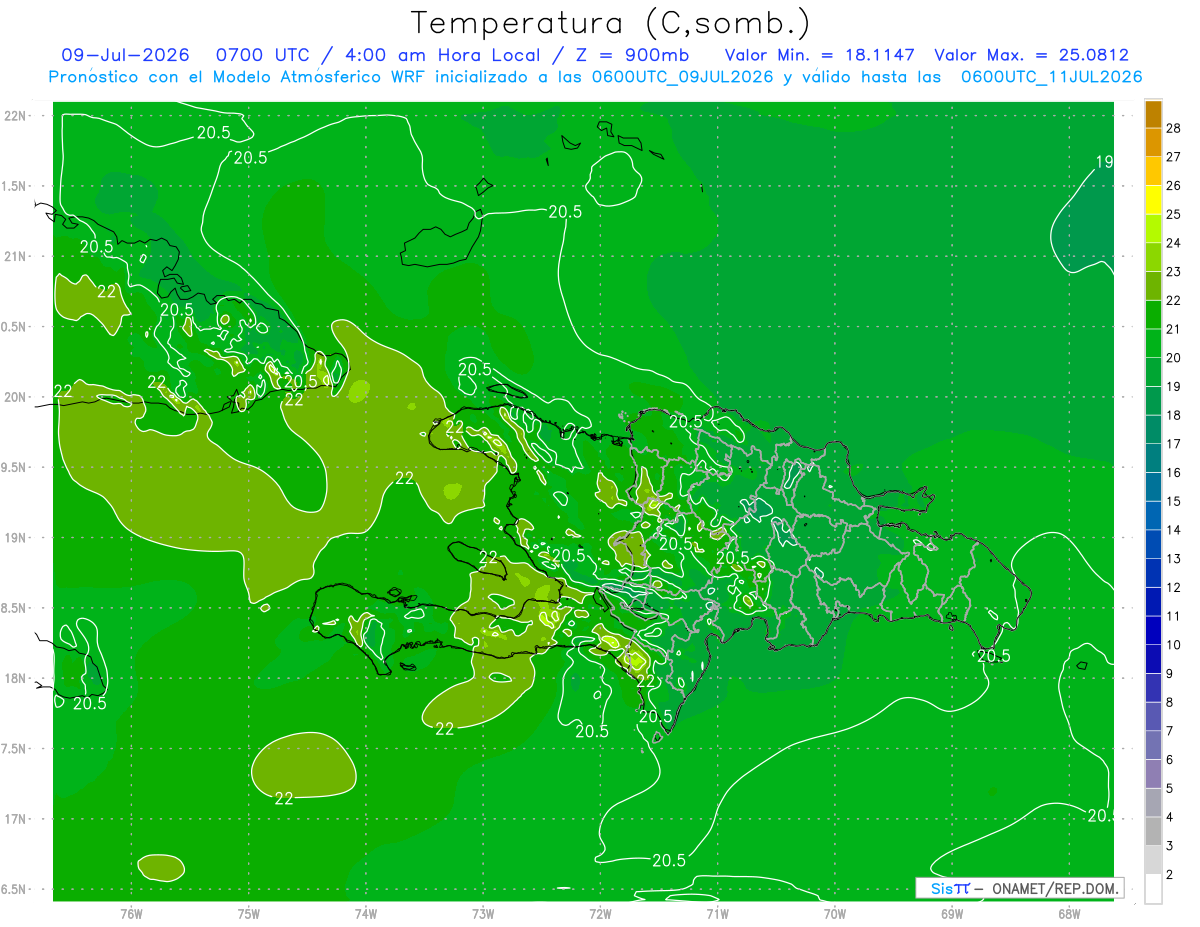The height and width of the screenshot is (927, 1200).
Task: Click longitude axis label "68W"
Action: (1069, 914)
